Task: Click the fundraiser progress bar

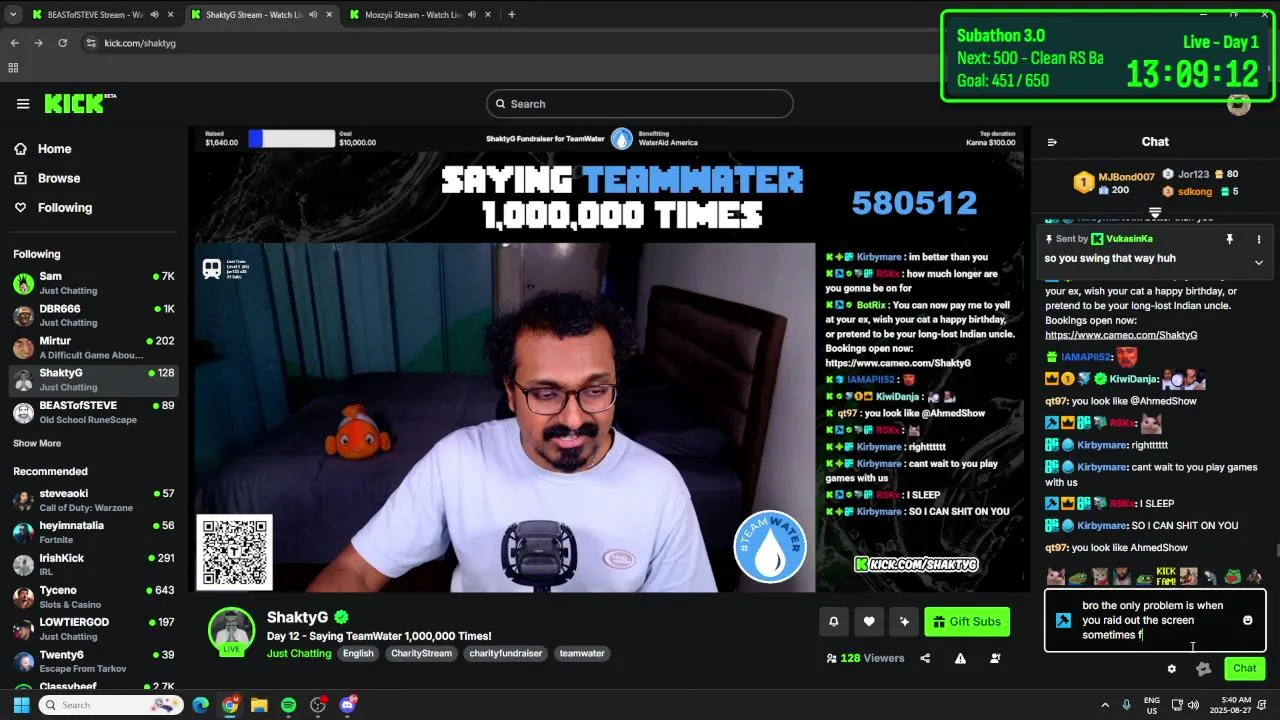Action: pyautogui.click(x=292, y=139)
